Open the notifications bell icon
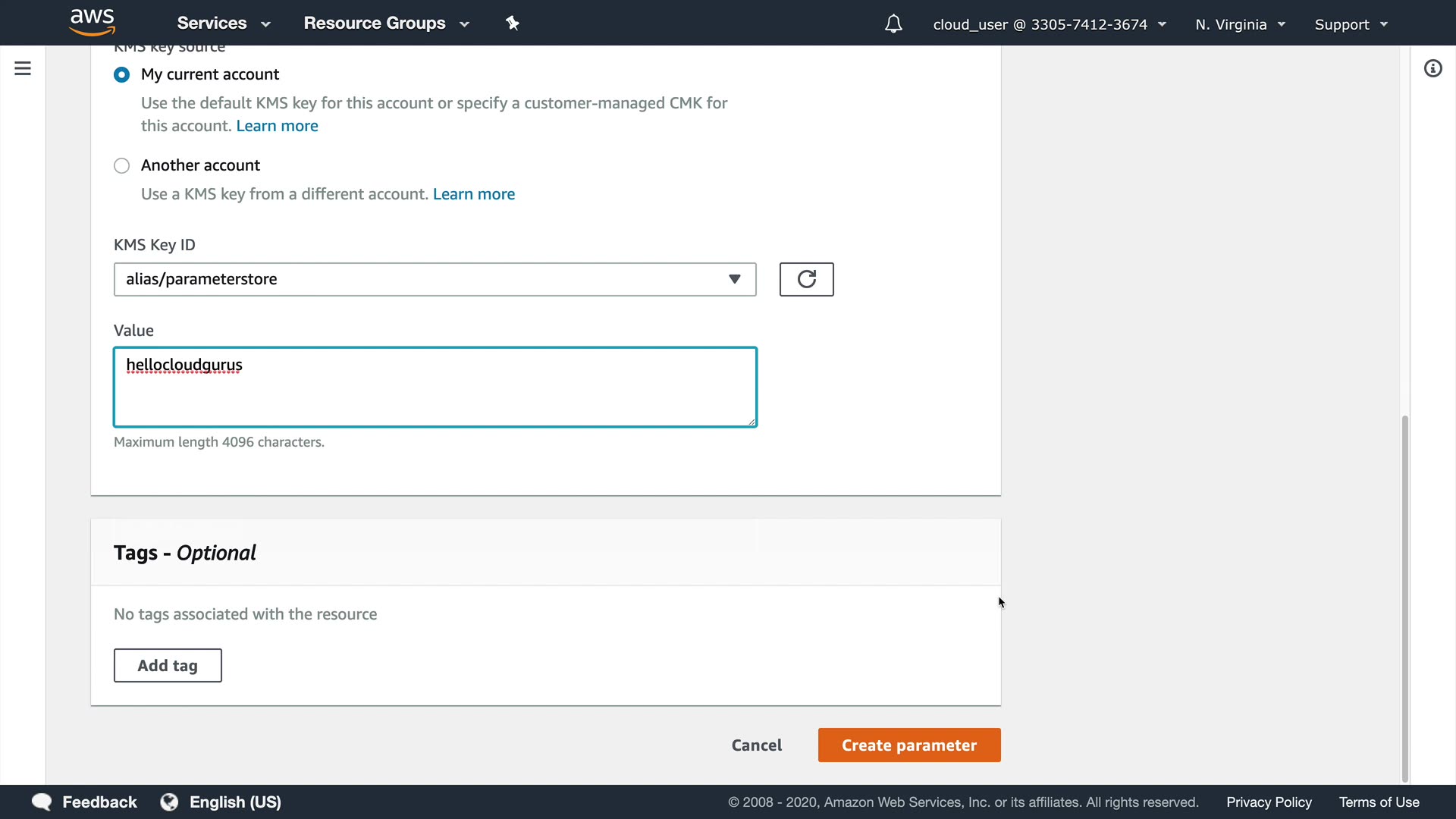This screenshot has height=819, width=1456. [893, 24]
